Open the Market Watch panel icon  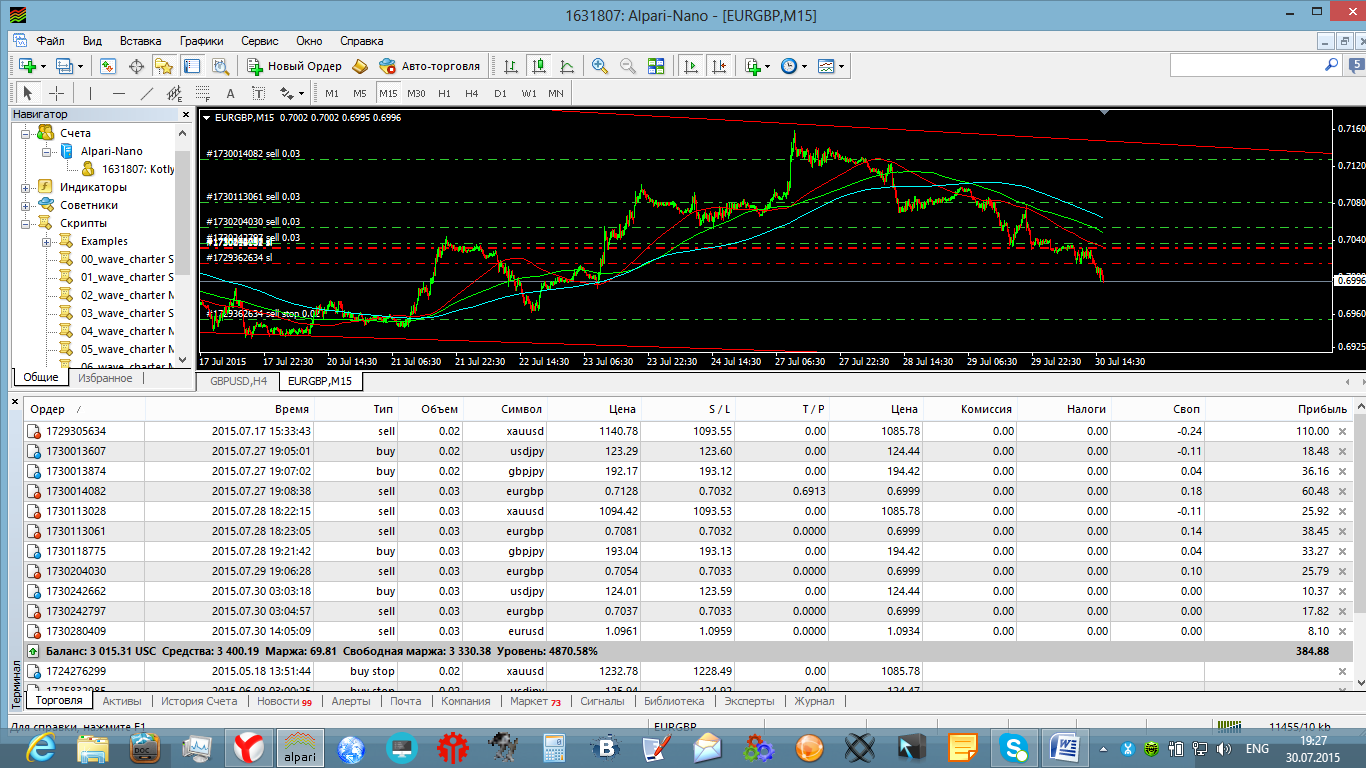pos(108,66)
